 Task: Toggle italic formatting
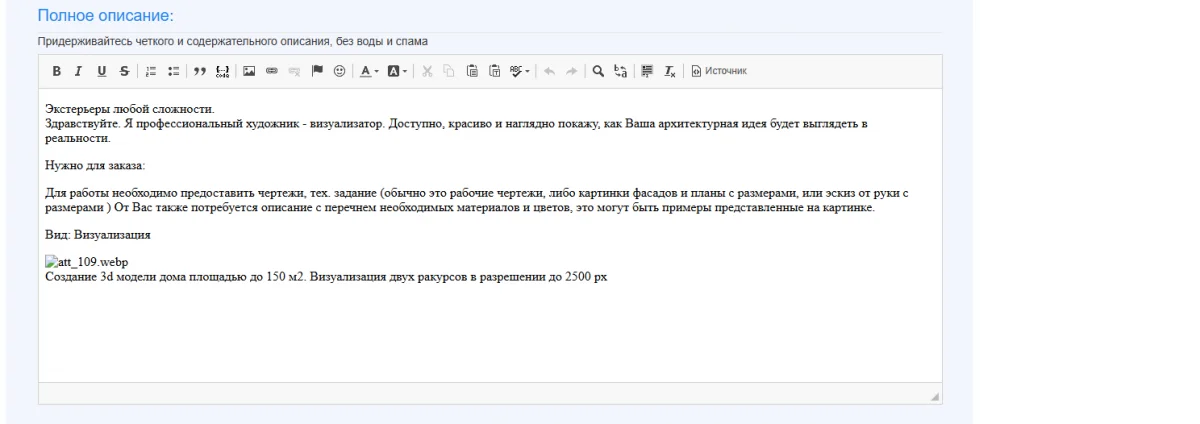(x=78, y=71)
